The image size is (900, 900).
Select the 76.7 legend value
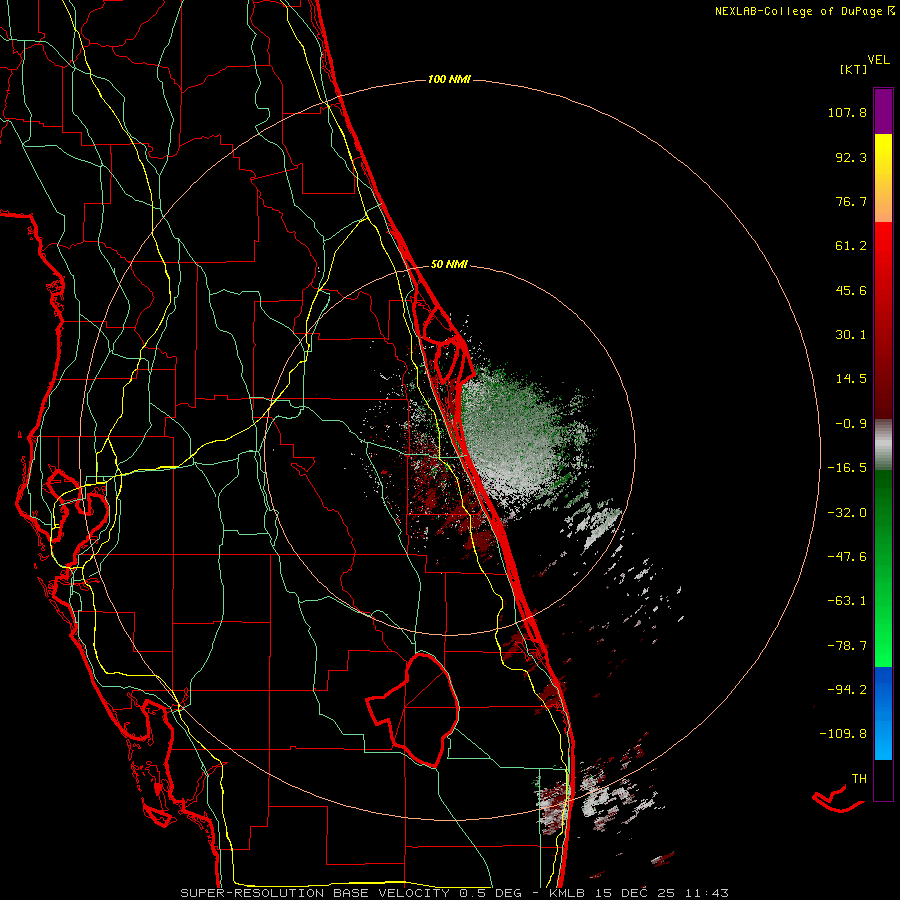pos(851,201)
